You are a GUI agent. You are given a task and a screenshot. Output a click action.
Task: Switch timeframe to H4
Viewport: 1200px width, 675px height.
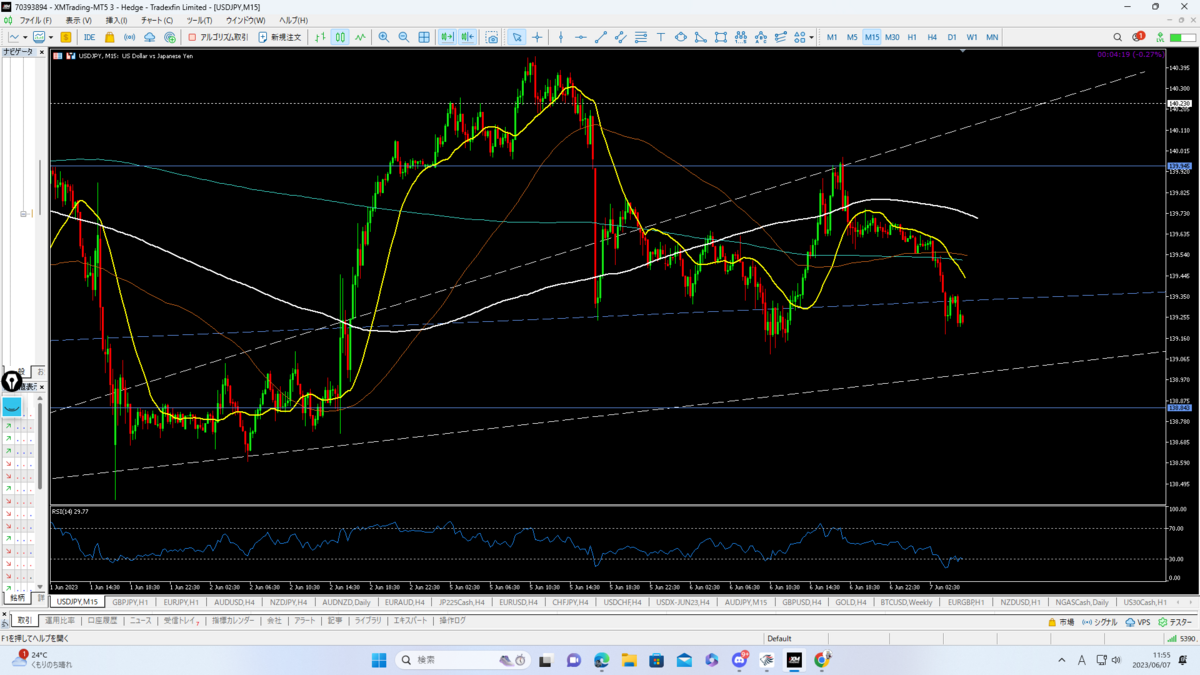coord(932,37)
